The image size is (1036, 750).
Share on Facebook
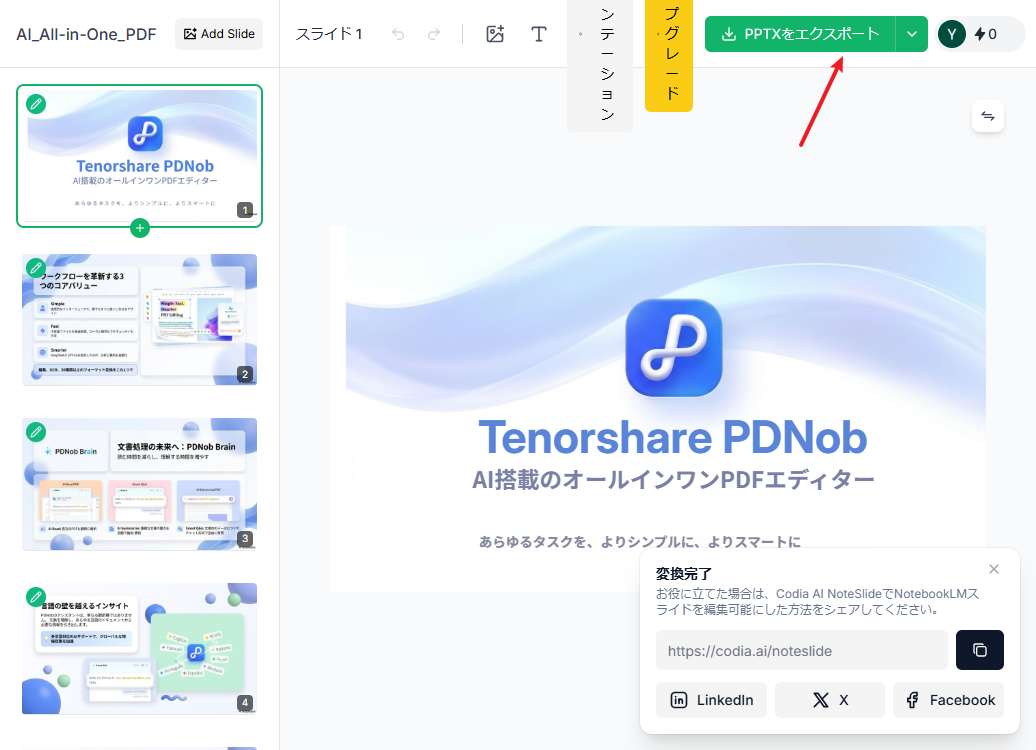click(x=948, y=700)
